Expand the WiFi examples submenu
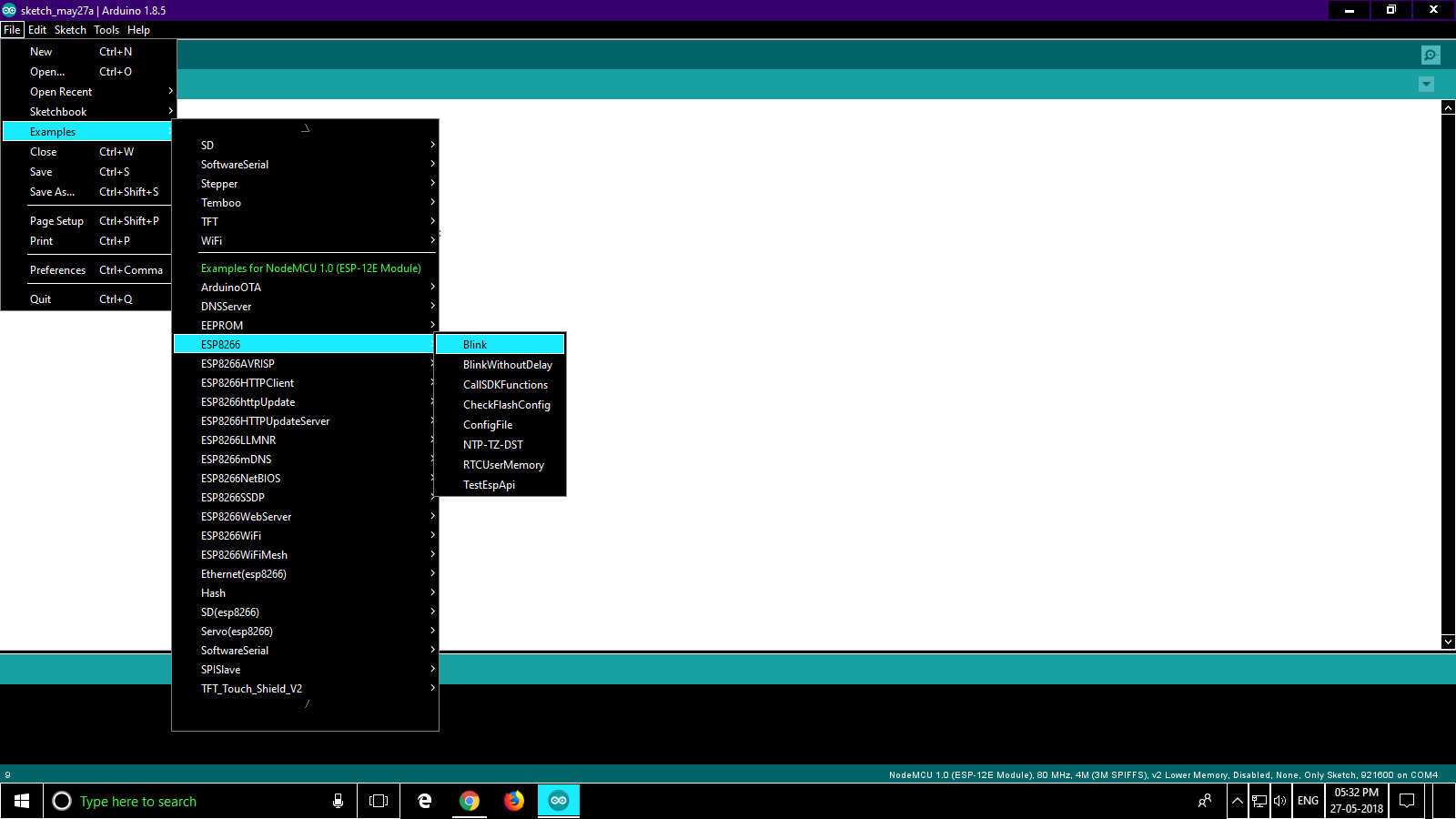The width and height of the screenshot is (1456, 819). pyautogui.click(x=305, y=241)
